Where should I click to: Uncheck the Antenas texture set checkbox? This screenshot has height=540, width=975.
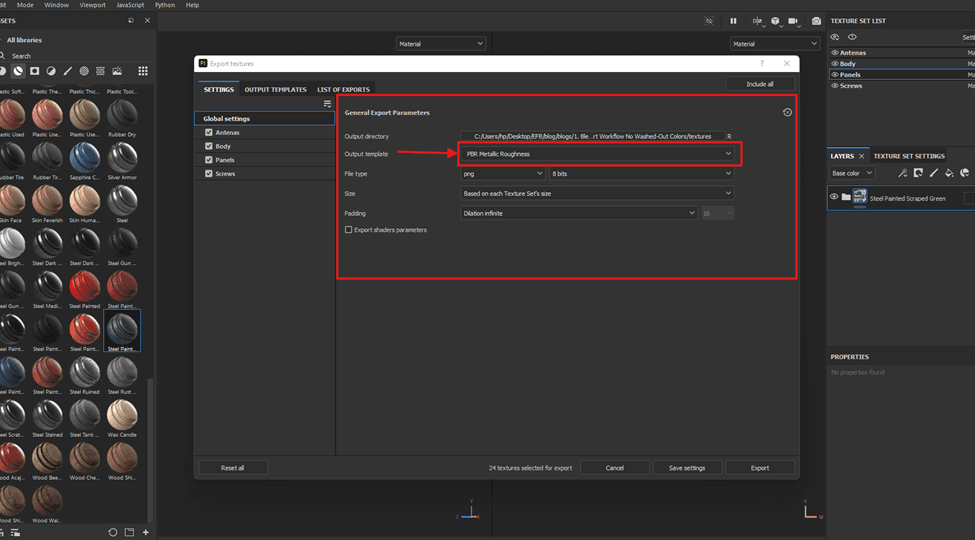click(209, 132)
